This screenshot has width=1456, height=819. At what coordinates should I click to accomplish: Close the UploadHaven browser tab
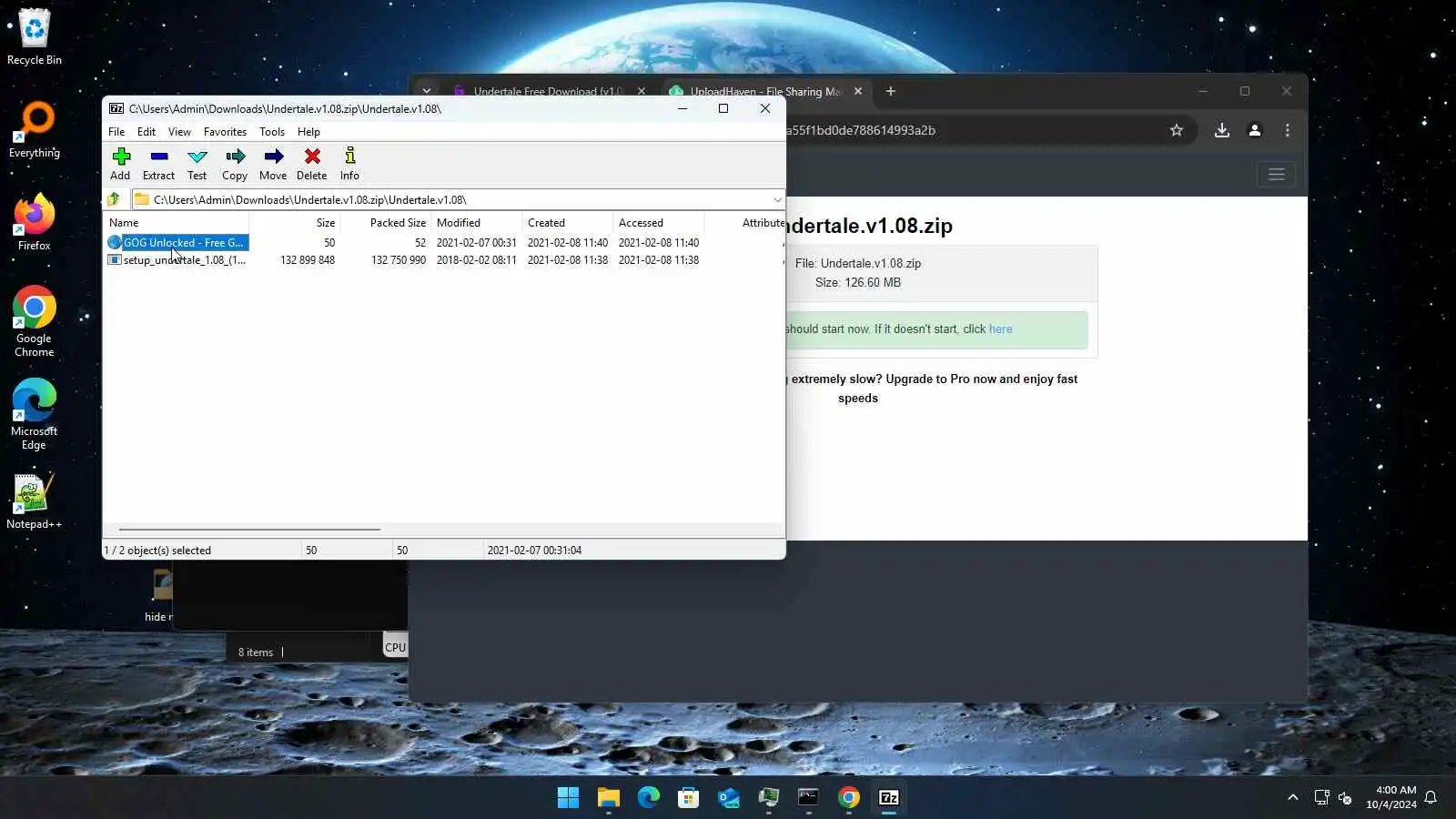[x=857, y=91]
